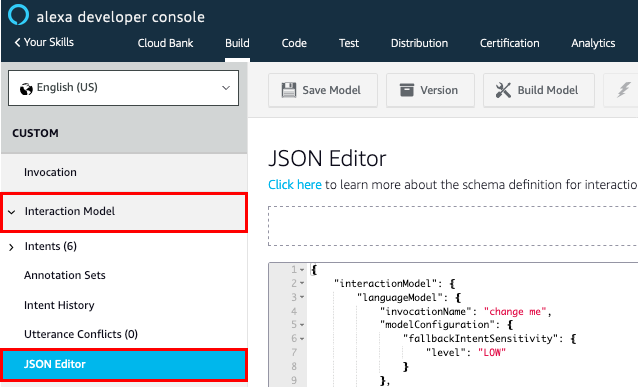Viewport: 638px width, 387px height.
Task: Click the Build Model tools icon
Action: [x=503, y=90]
